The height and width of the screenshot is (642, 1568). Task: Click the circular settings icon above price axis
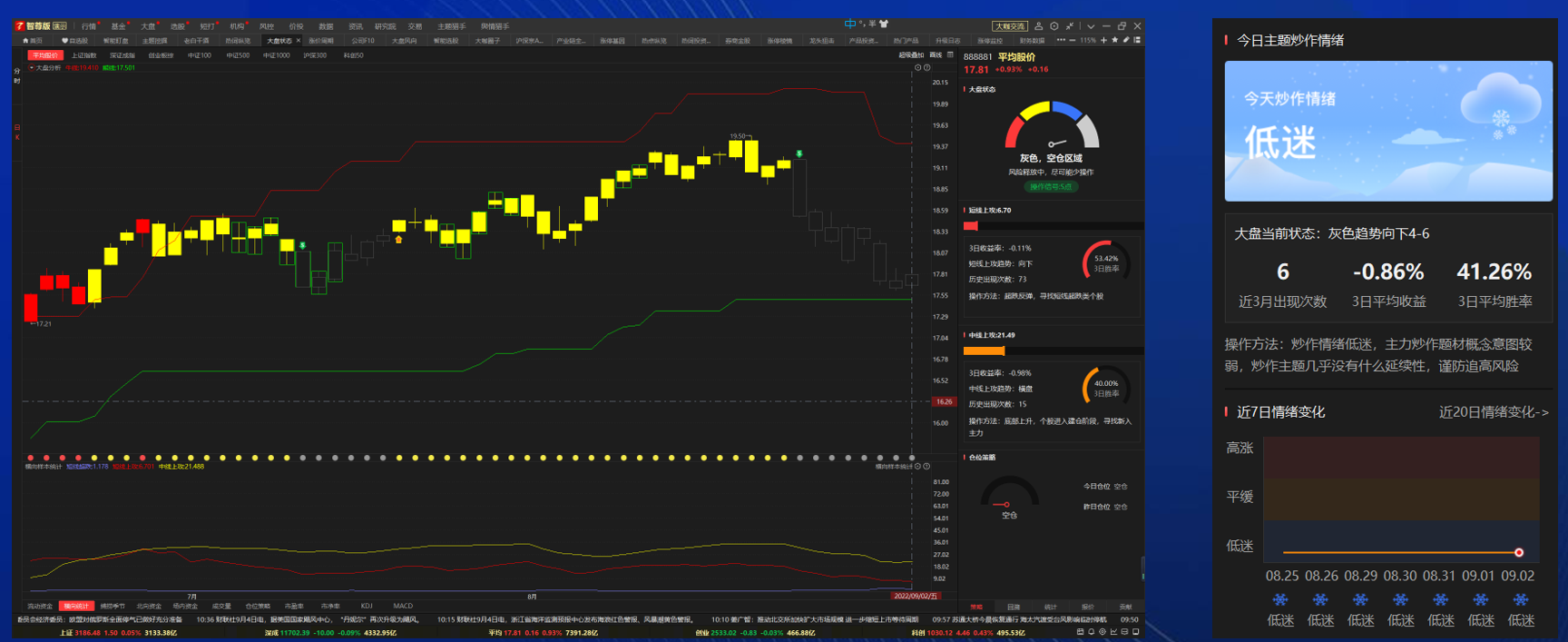(918, 67)
